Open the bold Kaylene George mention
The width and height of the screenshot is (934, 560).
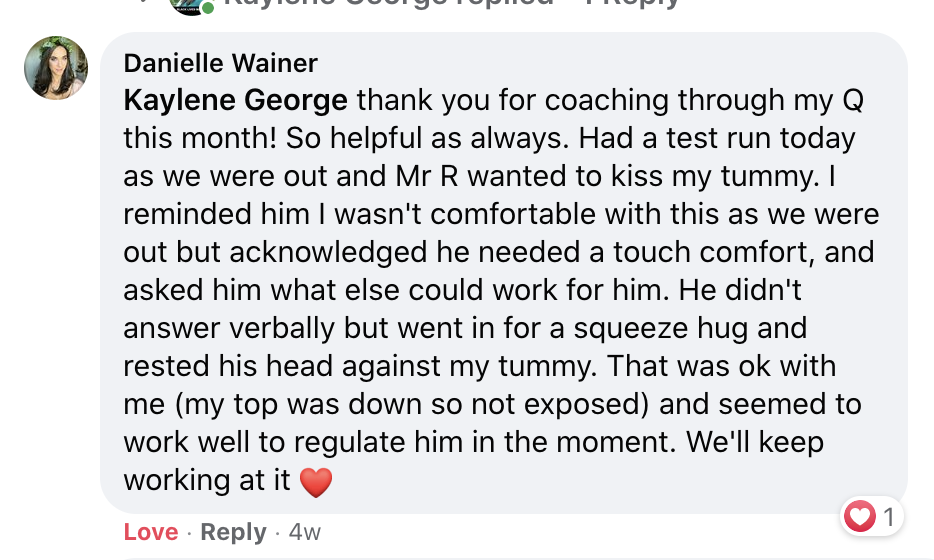click(x=236, y=101)
